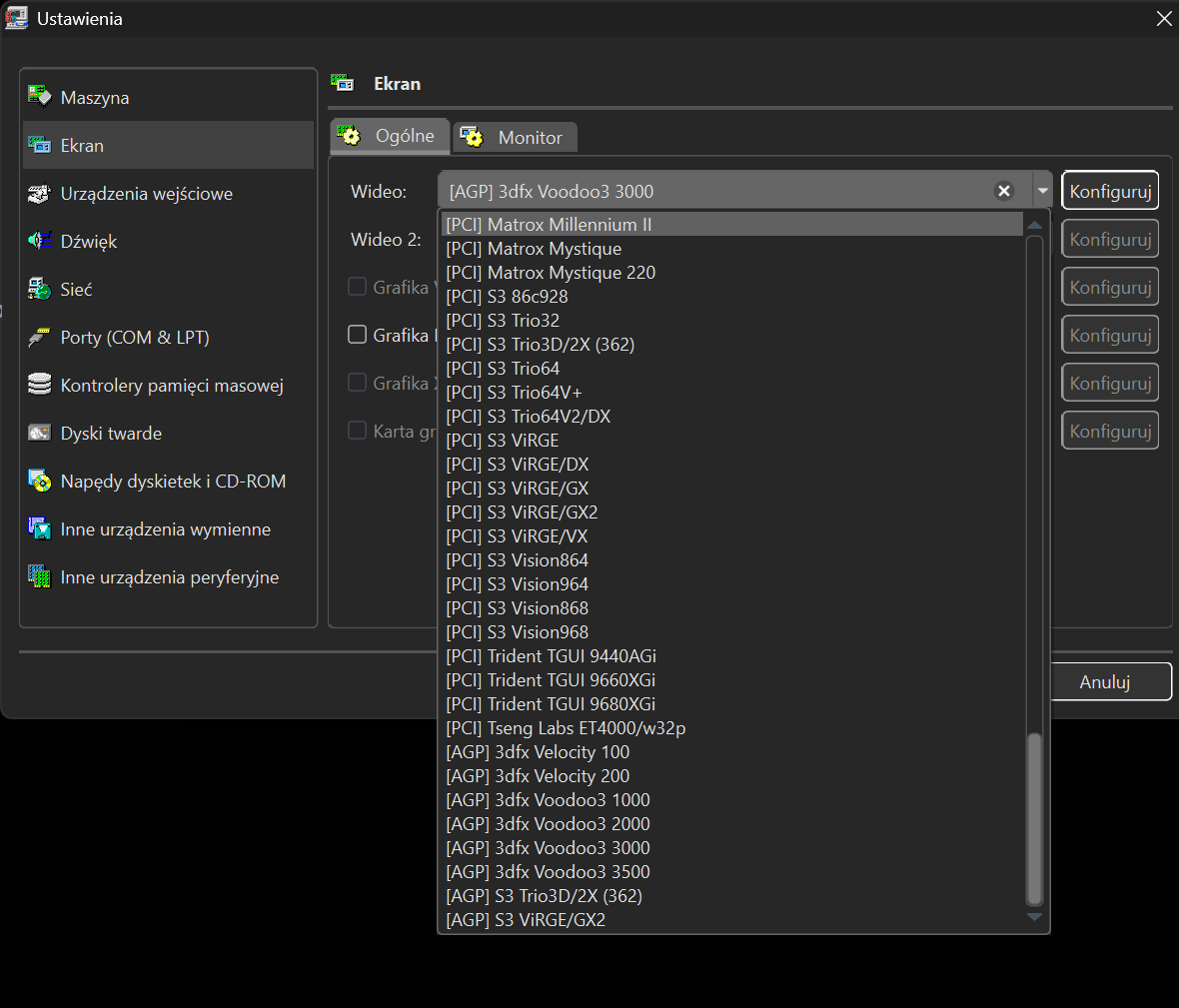Select [PCI] S3 Trio64V2/DX
This screenshot has width=1179, height=1008.
coord(731,417)
